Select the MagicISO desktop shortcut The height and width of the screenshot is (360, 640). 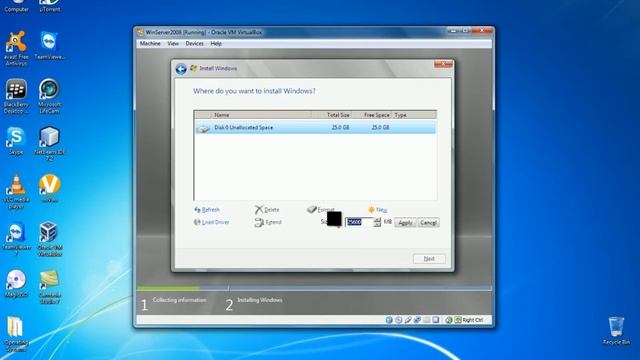(x=16, y=284)
